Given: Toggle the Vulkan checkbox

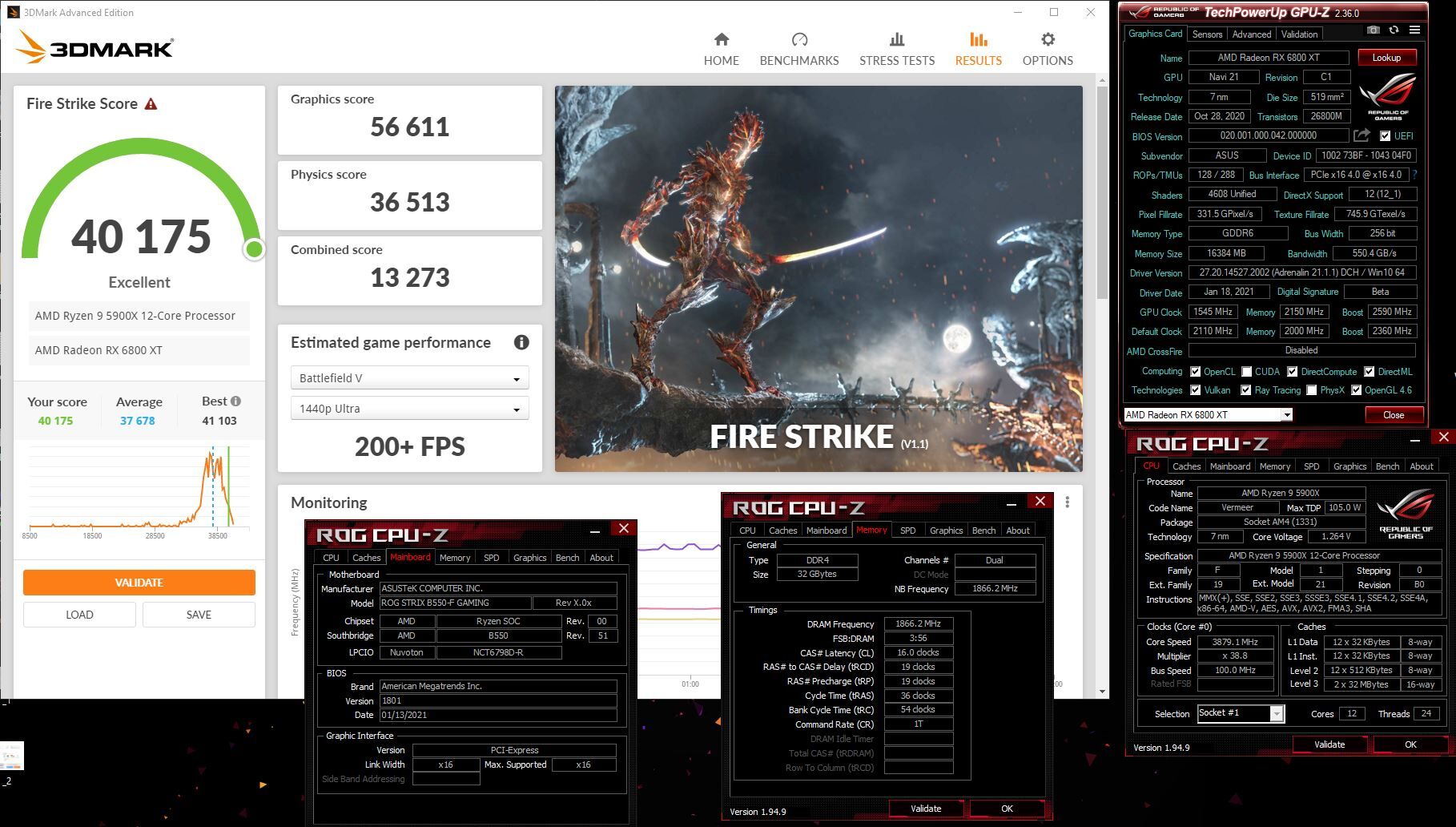Looking at the screenshot, I should coord(1195,390).
